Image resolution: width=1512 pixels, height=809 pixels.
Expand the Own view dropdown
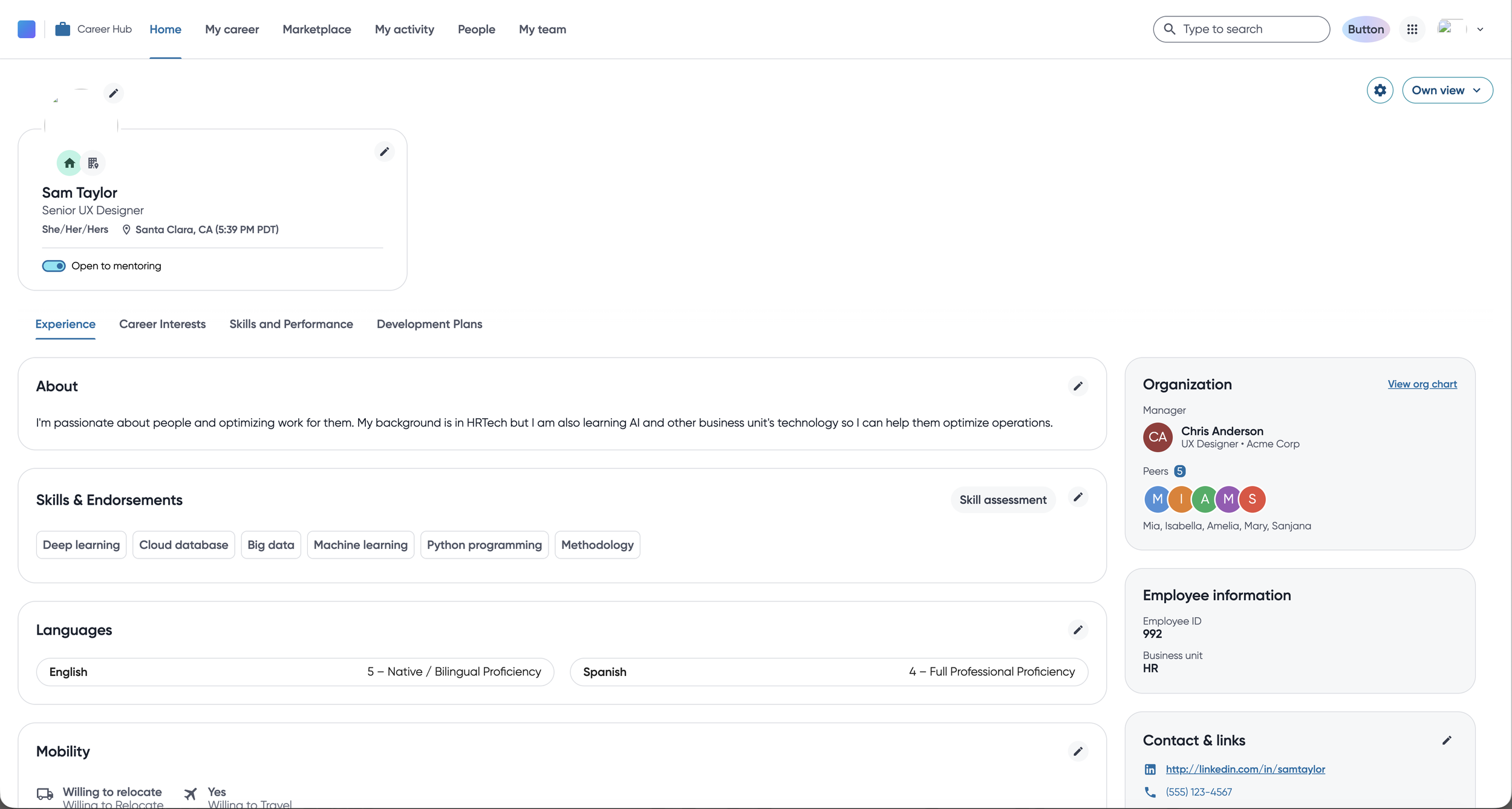tap(1447, 90)
